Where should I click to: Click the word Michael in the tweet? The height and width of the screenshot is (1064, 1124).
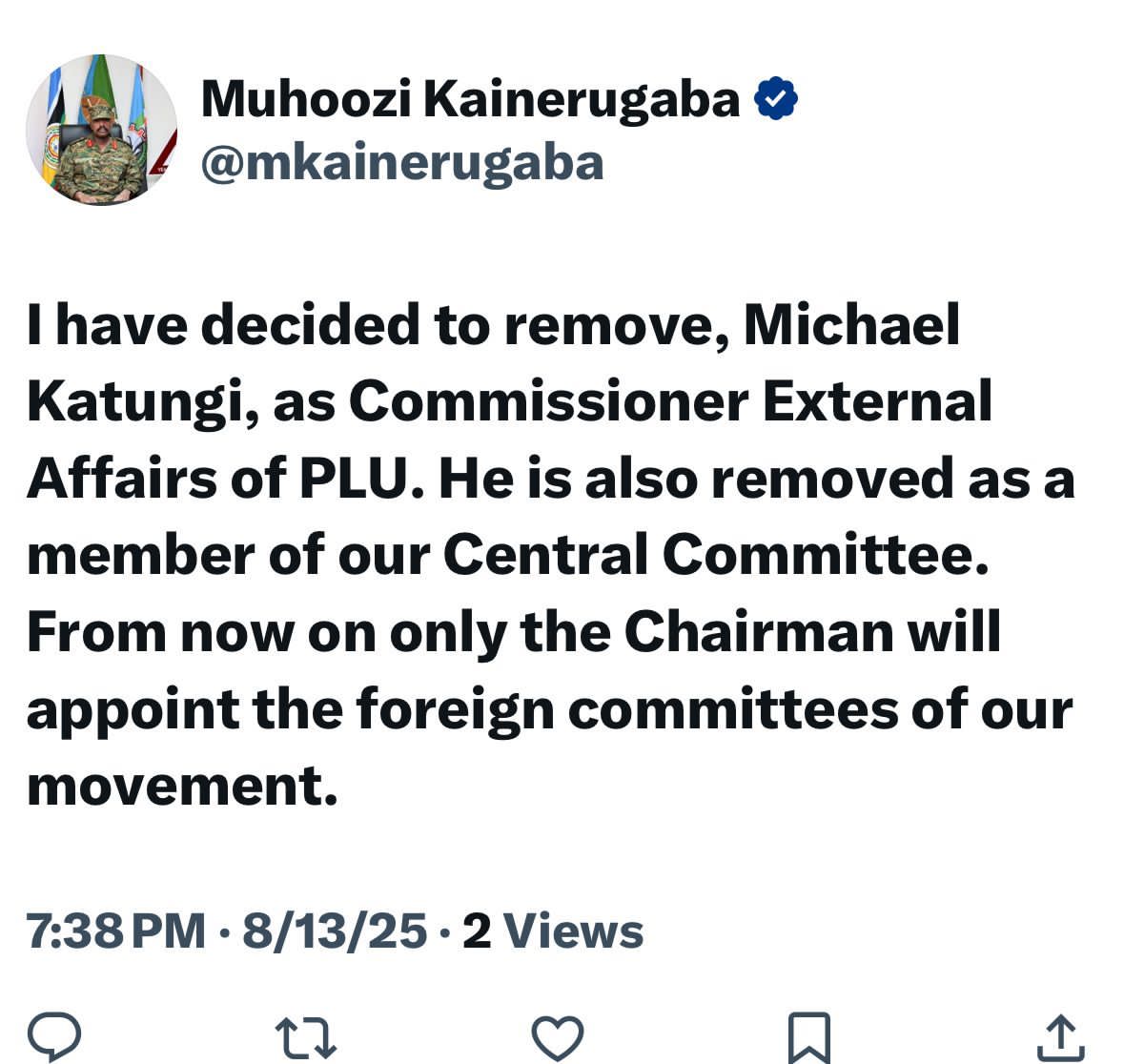tap(851, 325)
